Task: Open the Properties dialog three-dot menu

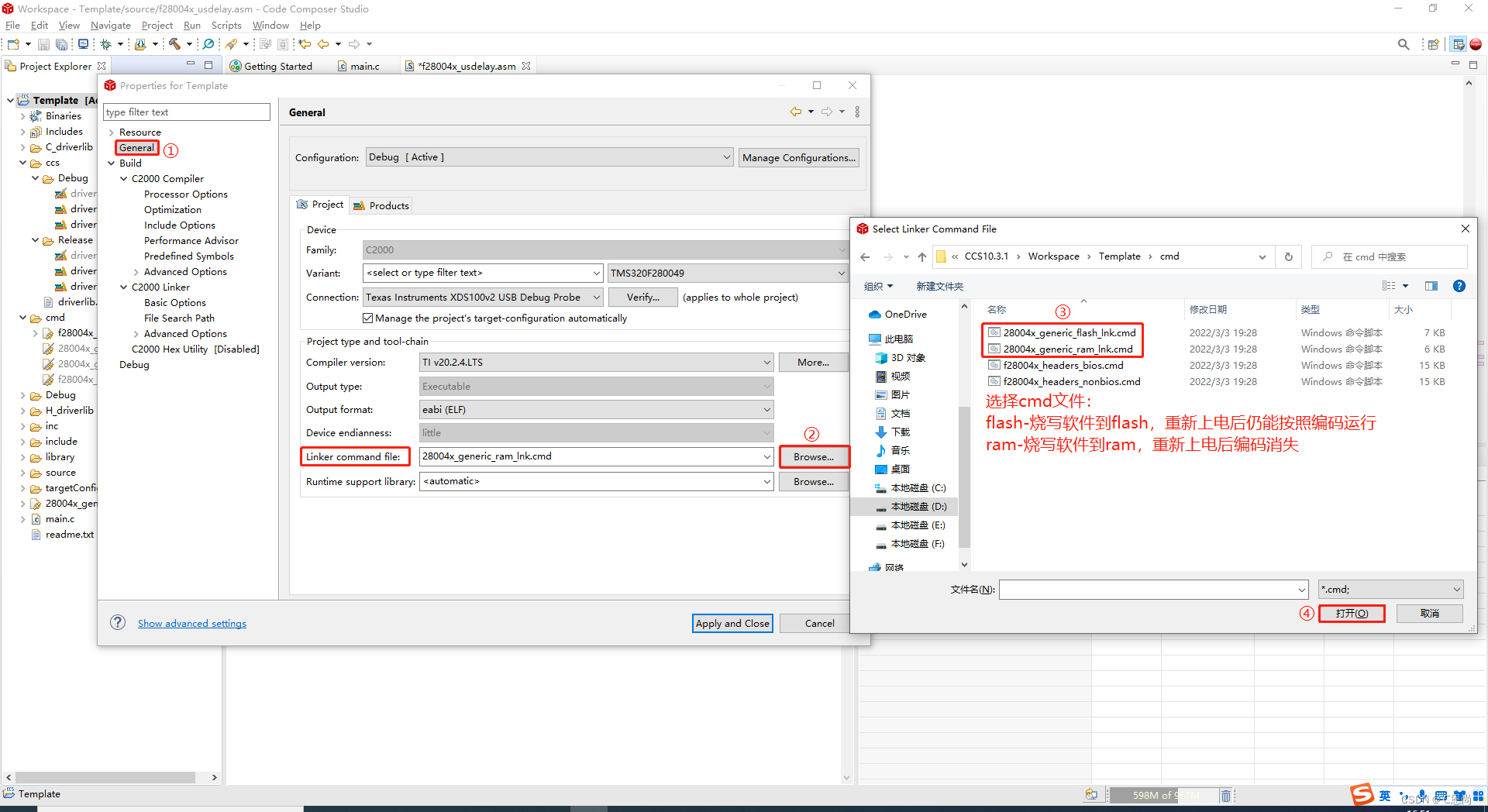Action: point(857,112)
